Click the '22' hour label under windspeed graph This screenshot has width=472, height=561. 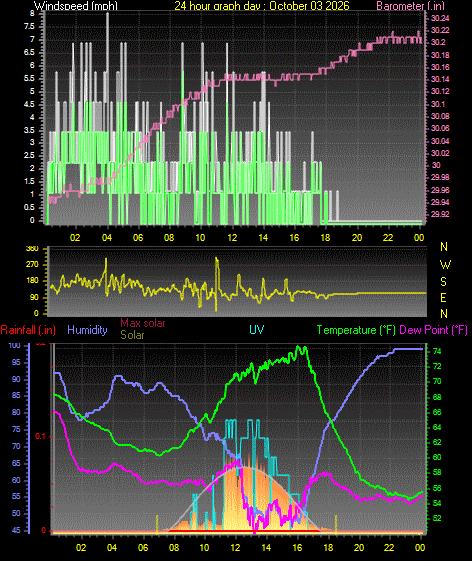(x=388, y=238)
